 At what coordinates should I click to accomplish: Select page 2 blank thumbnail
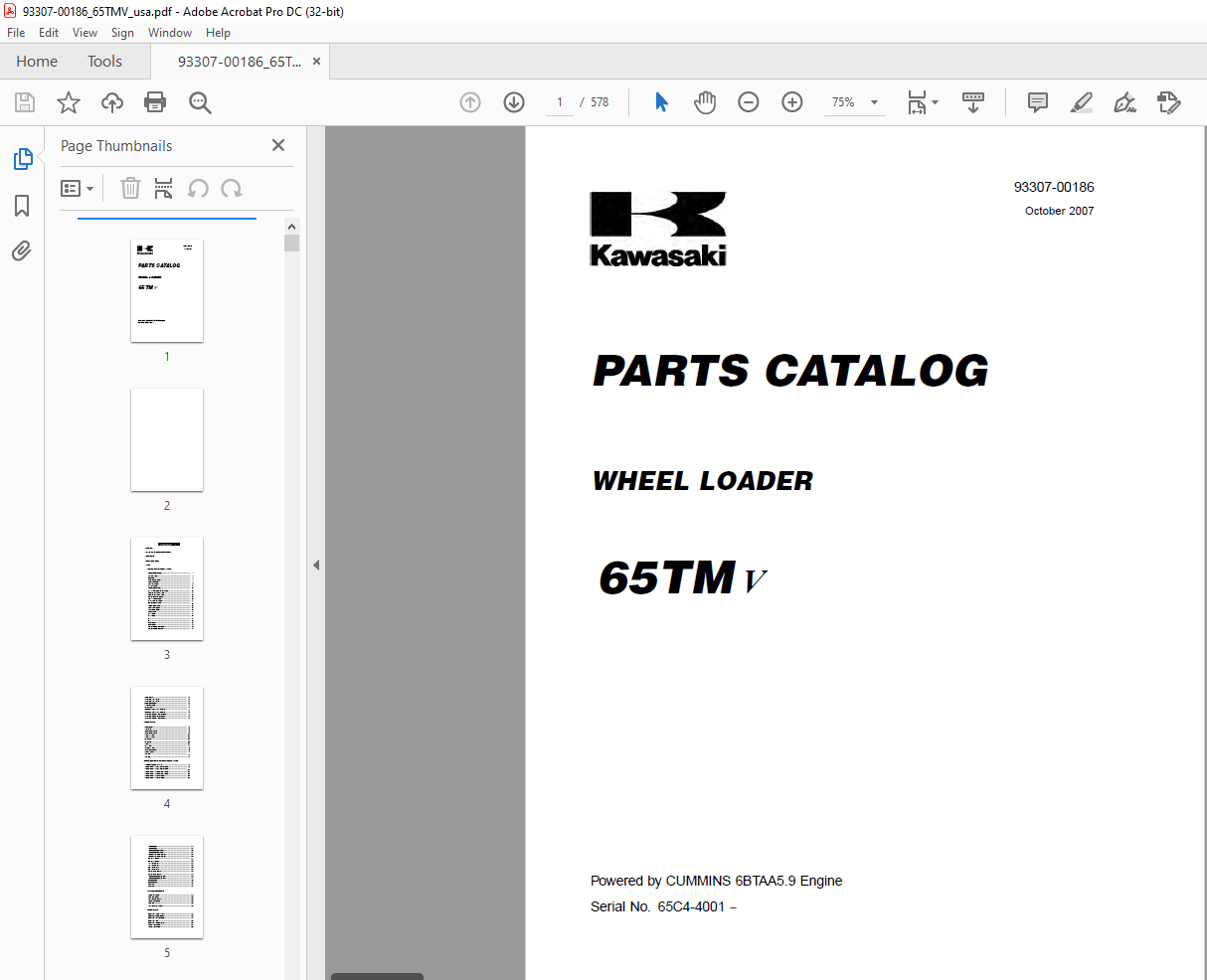point(167,440)
